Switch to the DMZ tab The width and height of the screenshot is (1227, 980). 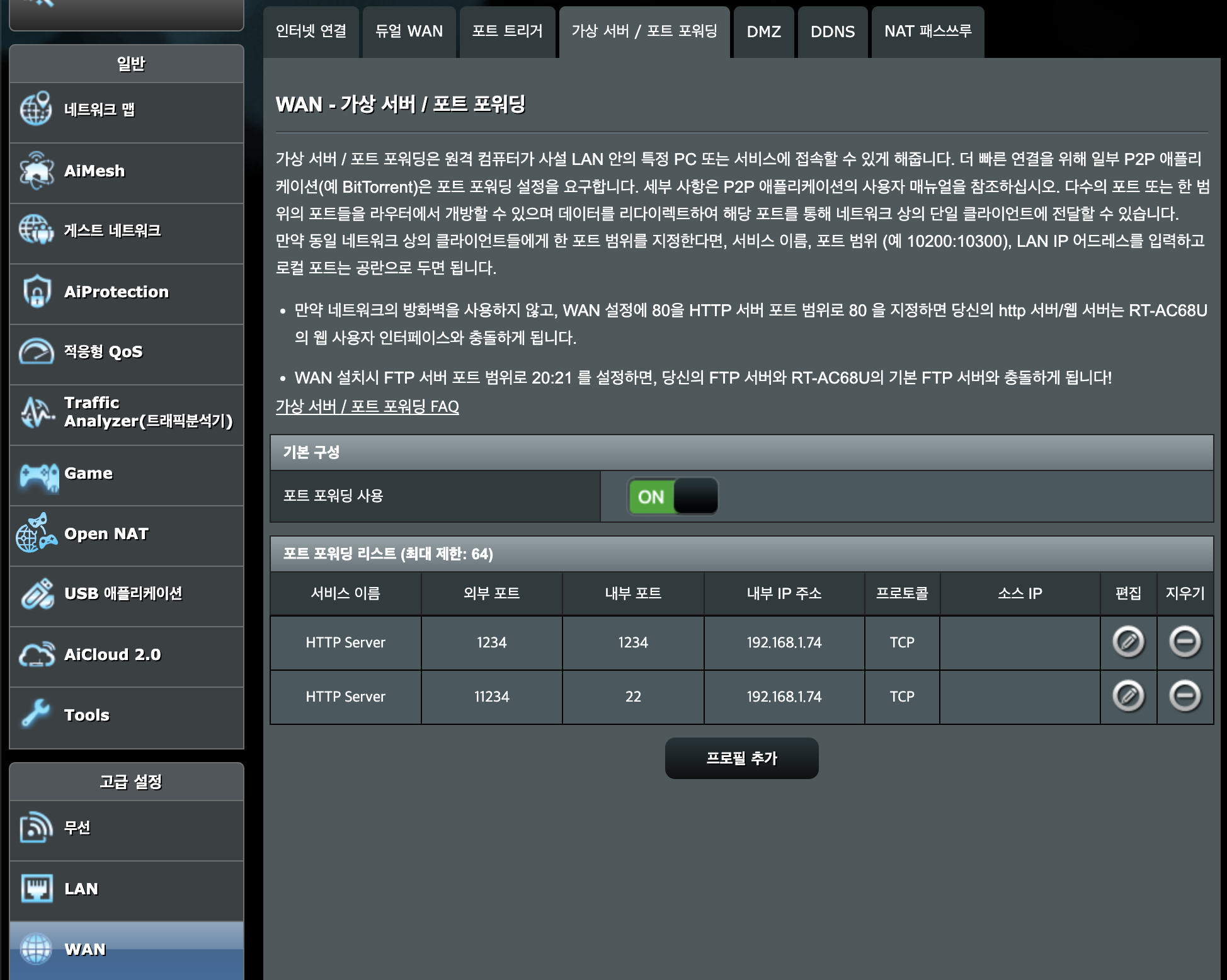click(x=763, y=31)
